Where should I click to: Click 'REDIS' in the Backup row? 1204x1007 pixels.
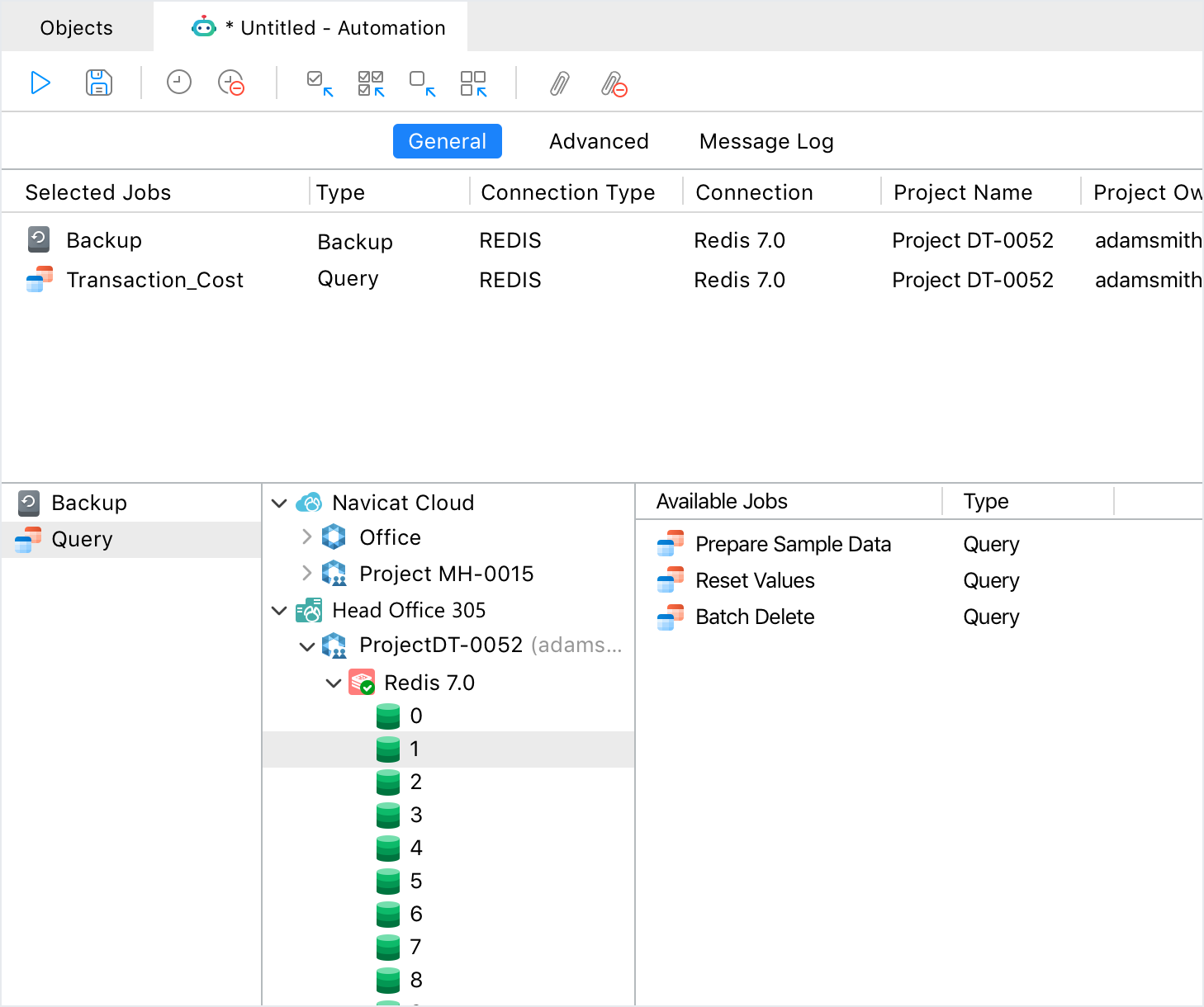[x=510, y=240]
